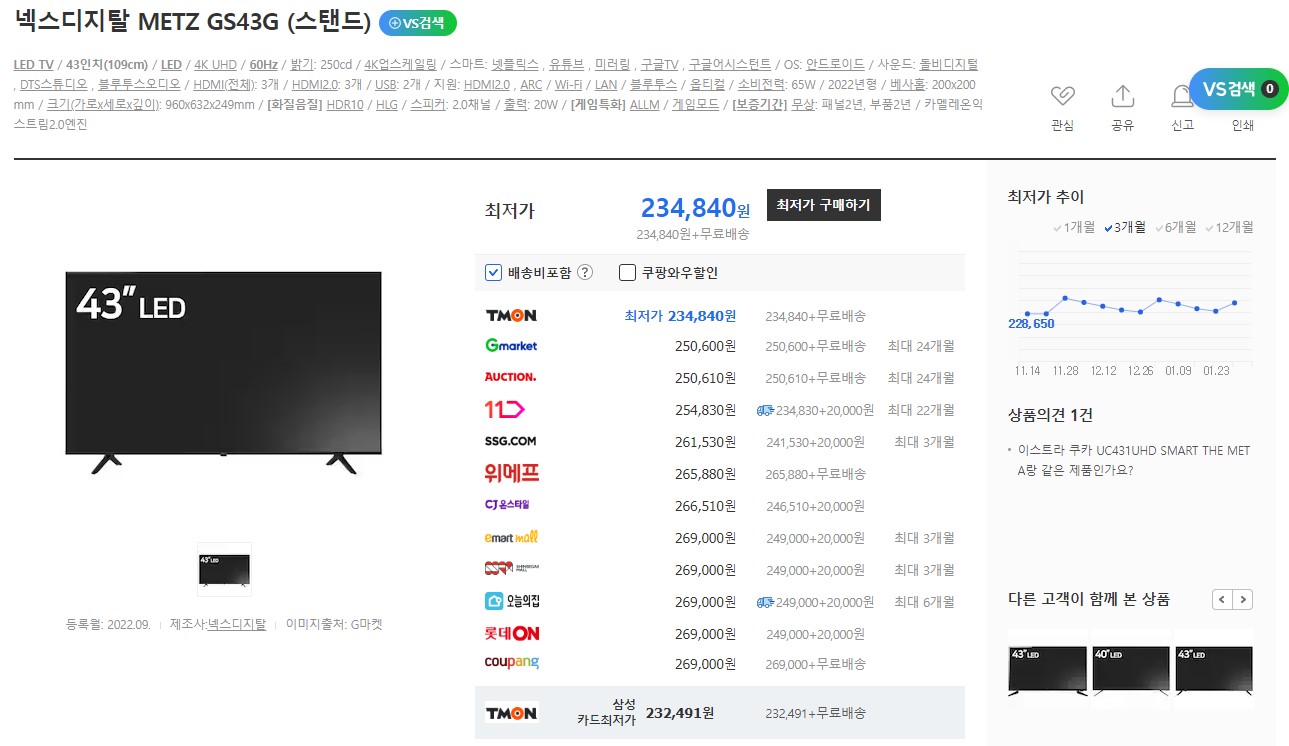Click Gmarket price 250,600원
1289x746 pixels.
pos(705,346)
